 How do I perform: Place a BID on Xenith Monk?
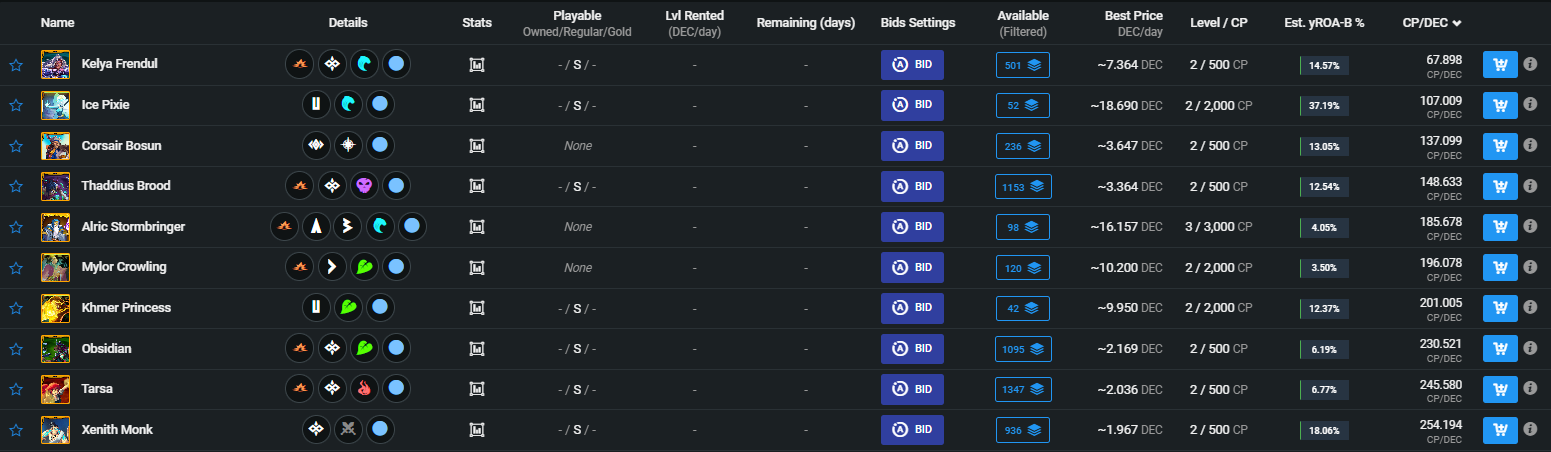tap(912, 430)
